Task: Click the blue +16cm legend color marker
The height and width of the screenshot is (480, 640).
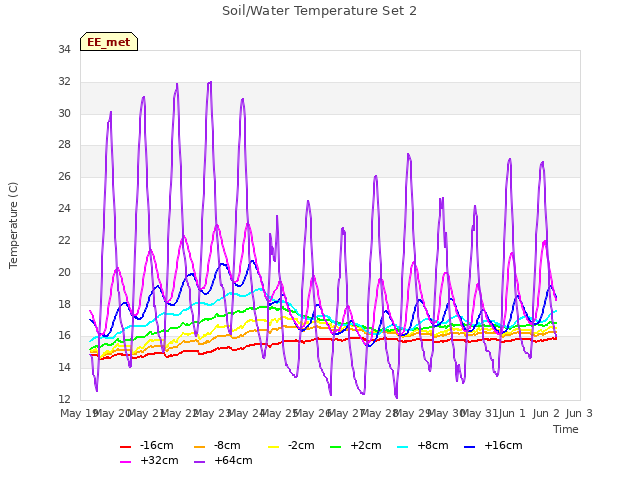Action: (x=469, y=447)
